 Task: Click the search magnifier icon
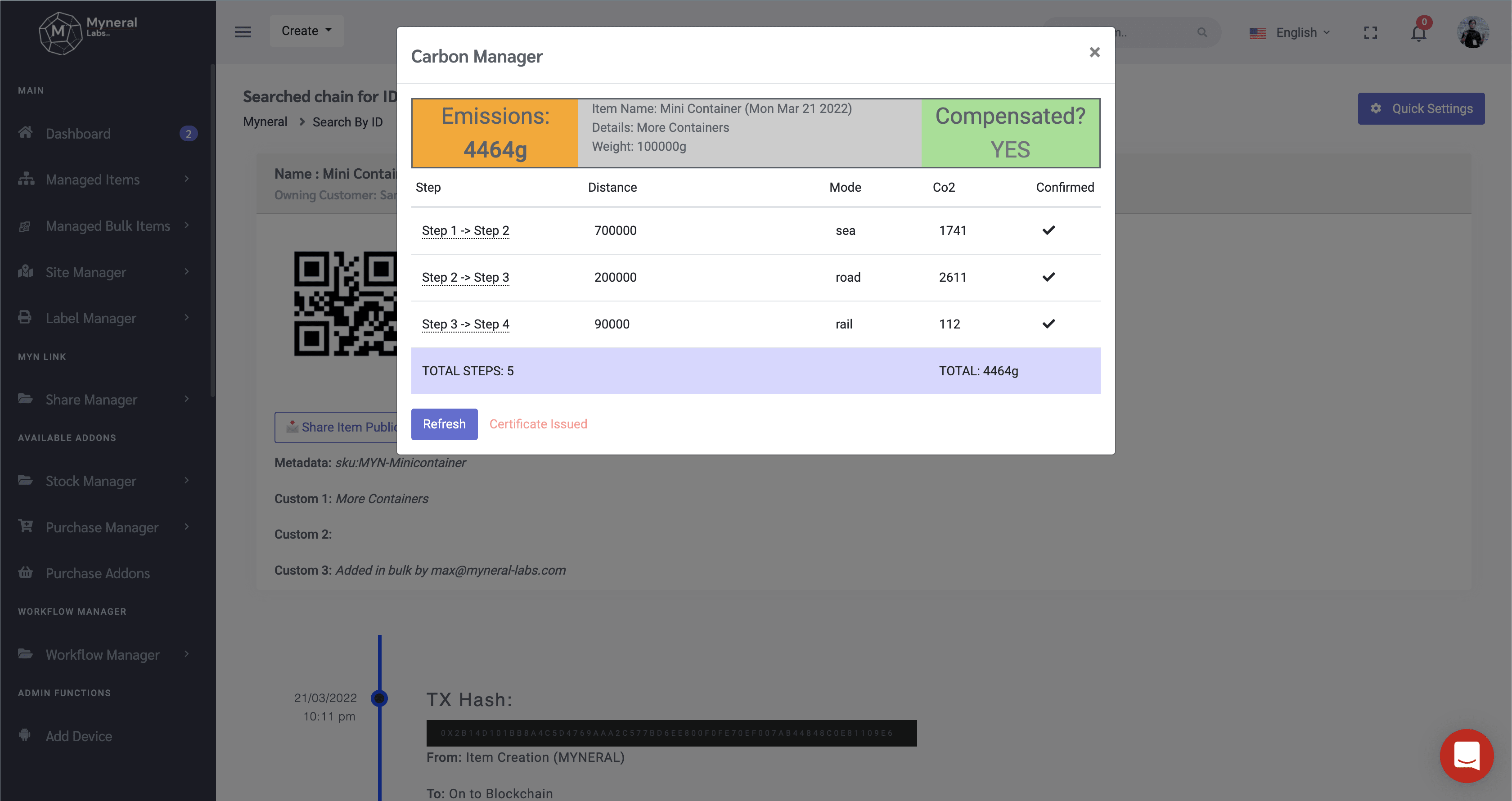point(1202,32)
